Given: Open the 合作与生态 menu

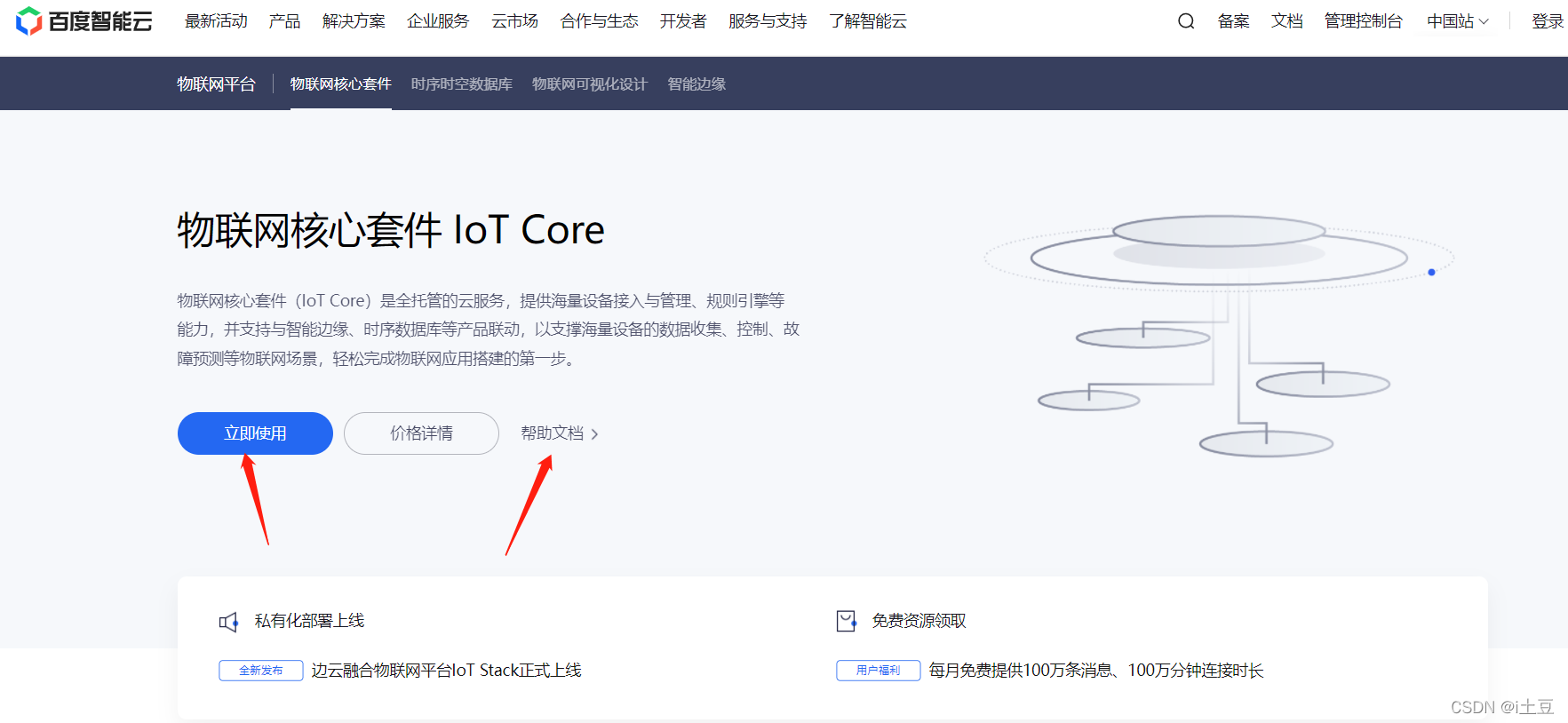Looking at the screenshot, I should (x=600, y=21).
